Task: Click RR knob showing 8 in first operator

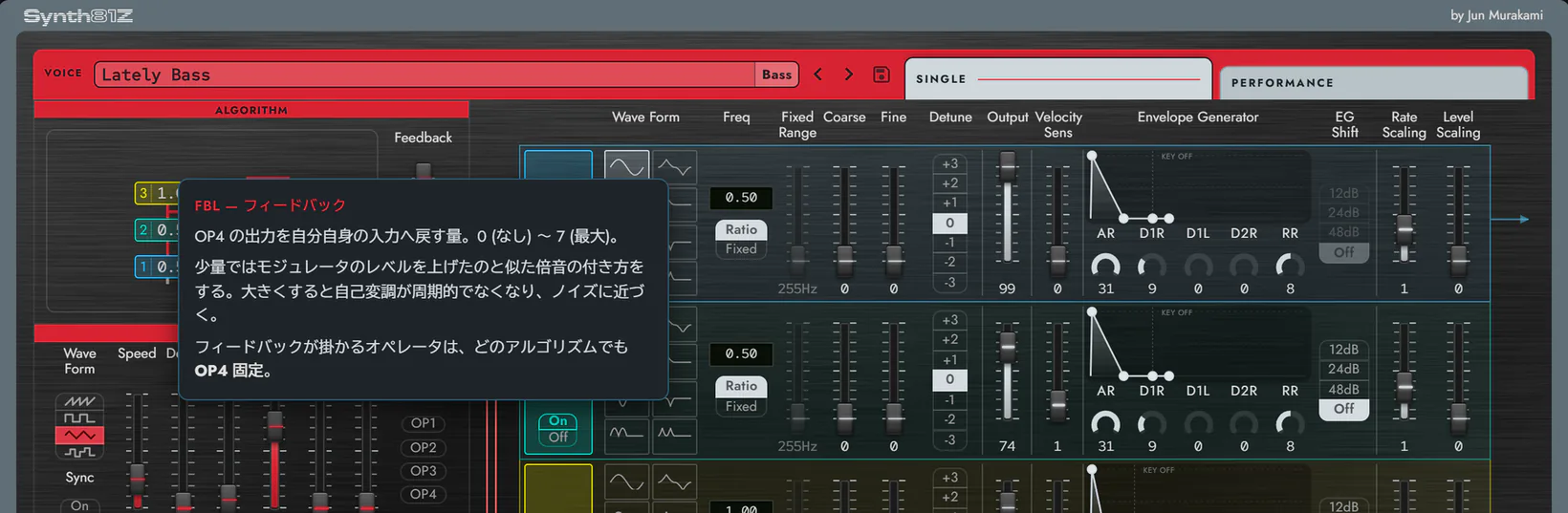Action: [x=1290, y=266]
